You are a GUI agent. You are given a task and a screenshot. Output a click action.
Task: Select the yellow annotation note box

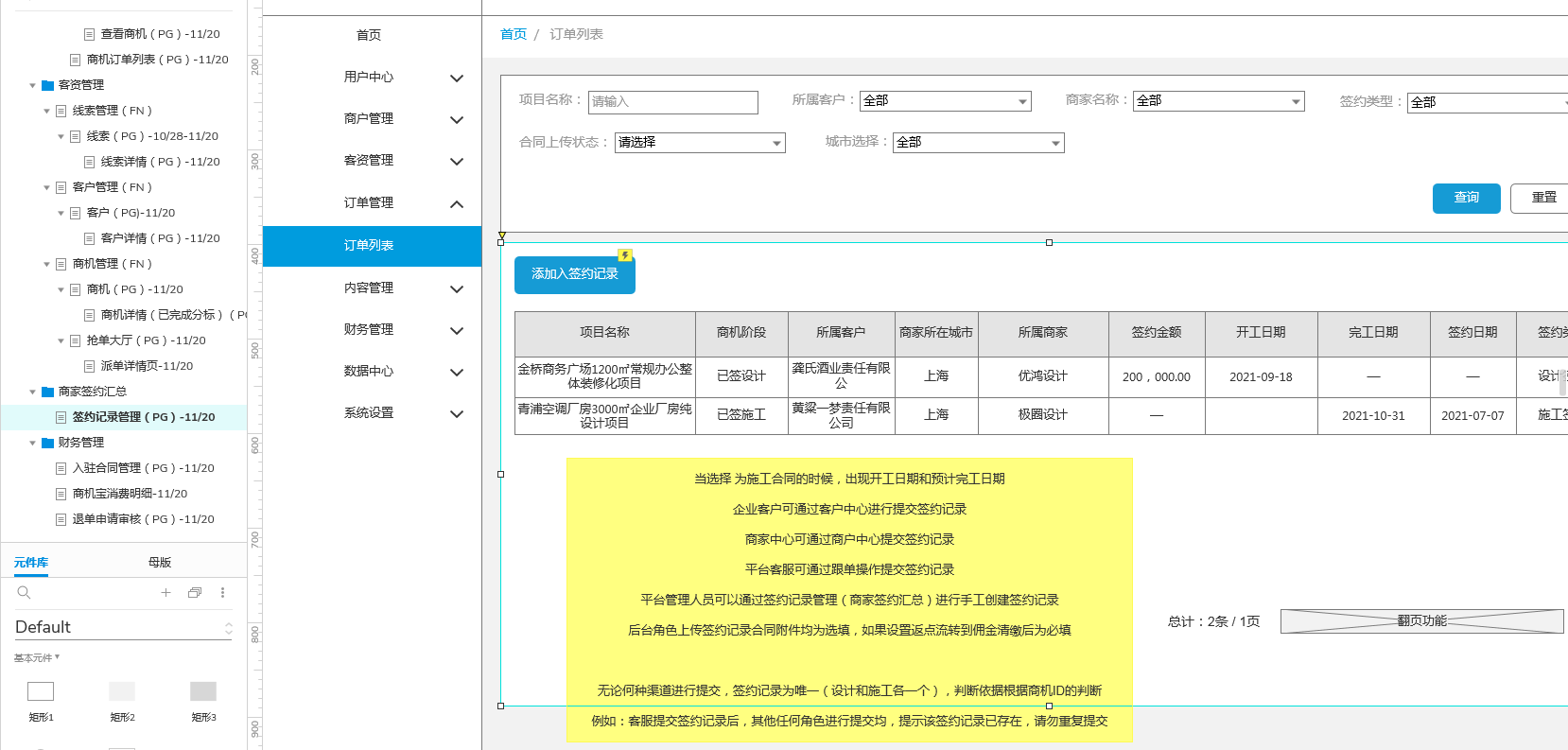(849, 601)
